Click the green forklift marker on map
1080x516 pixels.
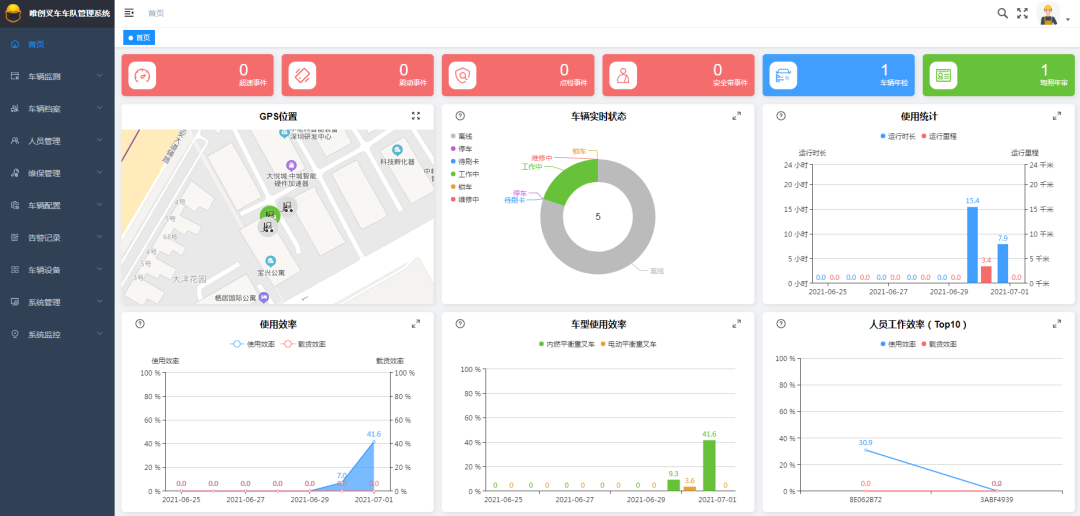pyautogui.click(x=270, y=214)
